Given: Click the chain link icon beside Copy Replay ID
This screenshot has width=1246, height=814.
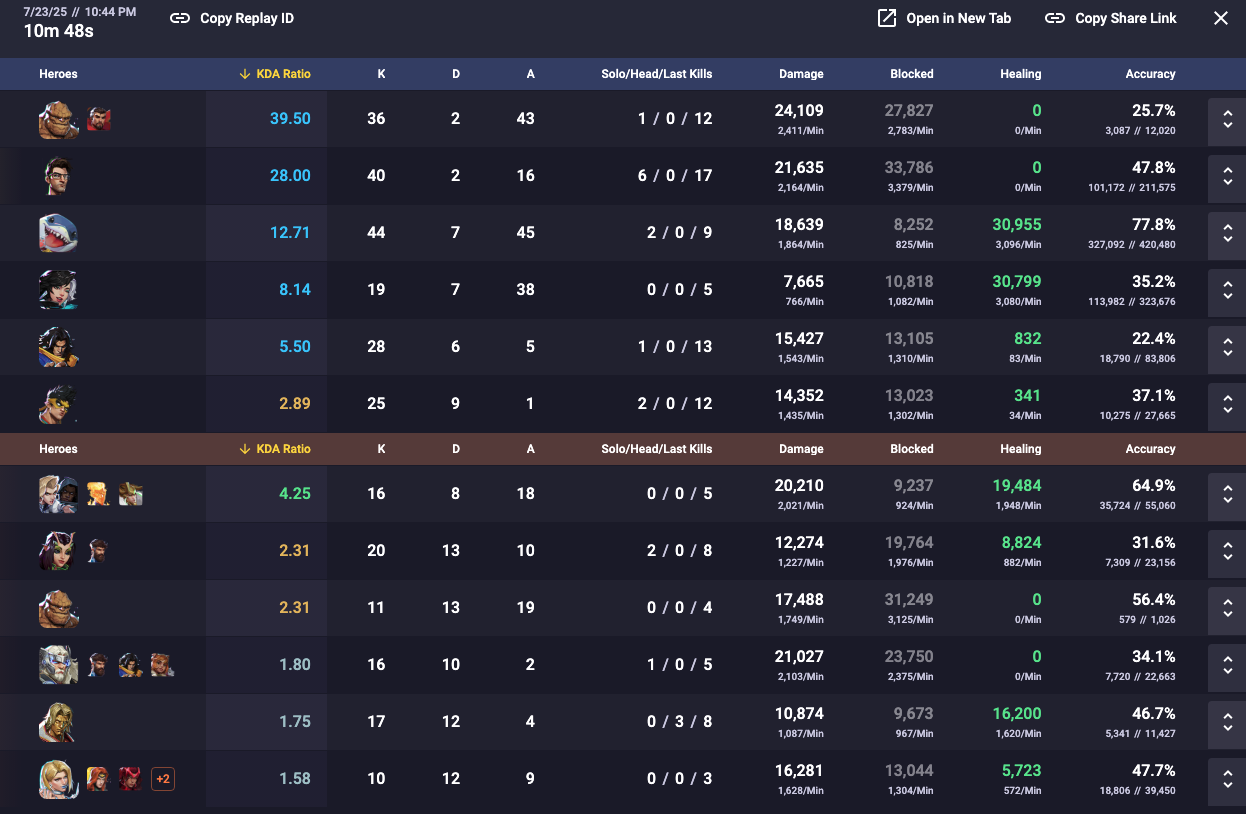Looking at the screenshot, I should click(180, 18).
